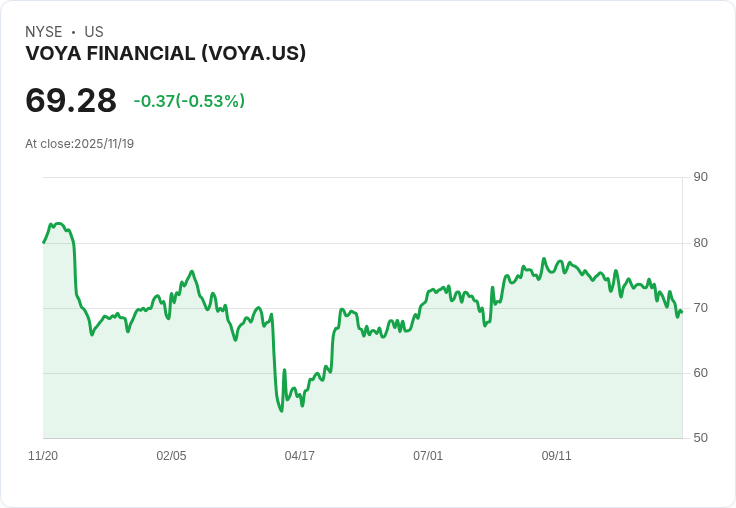Click the 60 y-axis label
This screenshot has height=508, width=736.
click(x=700, y=373)
